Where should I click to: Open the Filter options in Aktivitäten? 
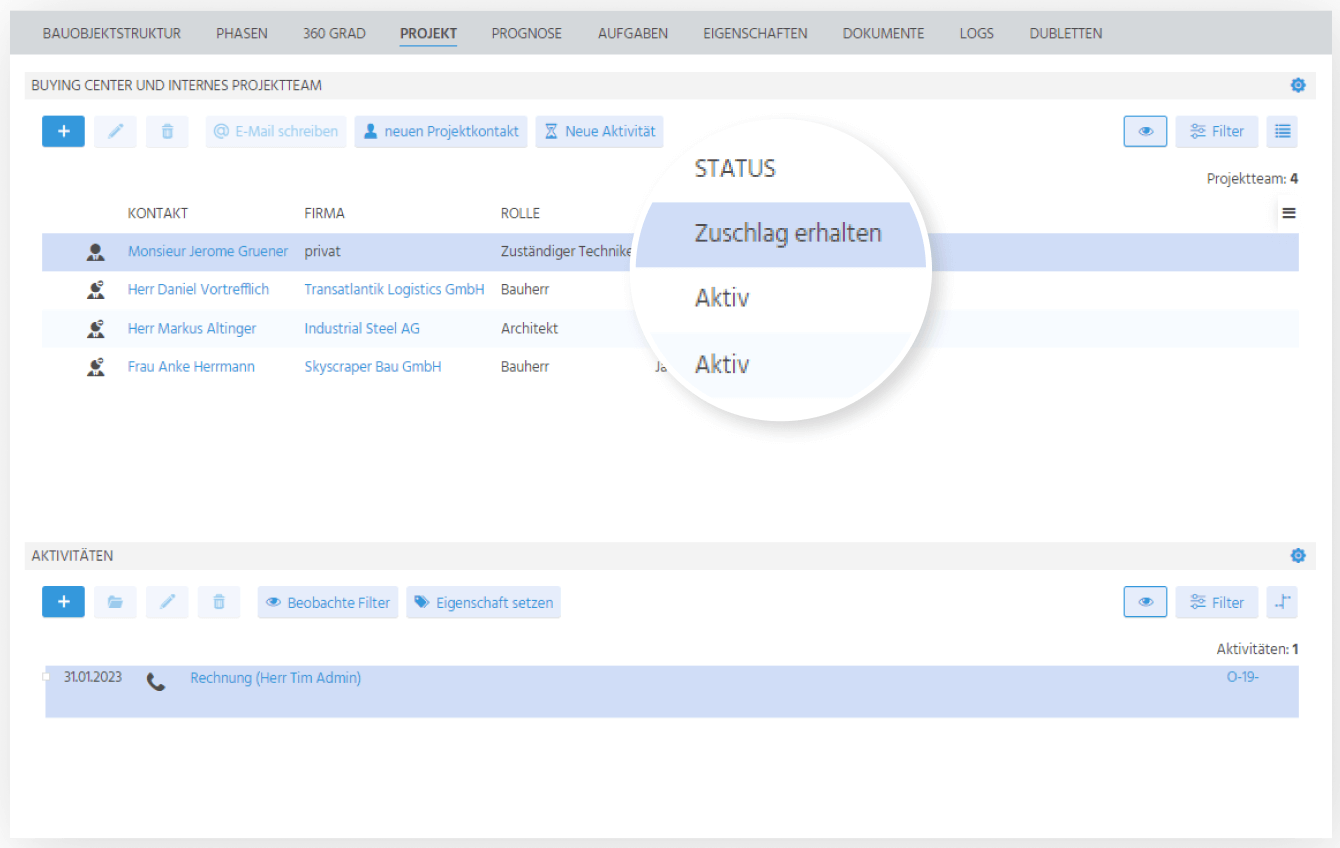(x=1217, y=602)
